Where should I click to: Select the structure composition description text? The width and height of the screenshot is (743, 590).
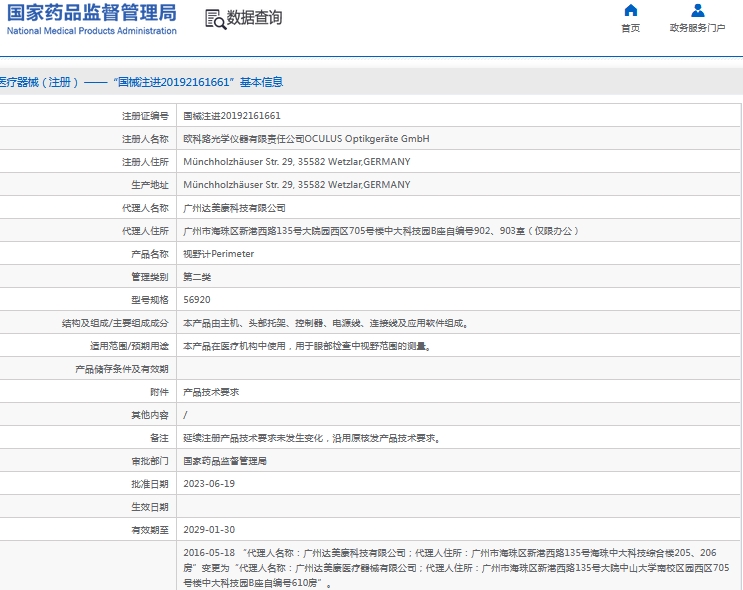(x=326, y=323)
